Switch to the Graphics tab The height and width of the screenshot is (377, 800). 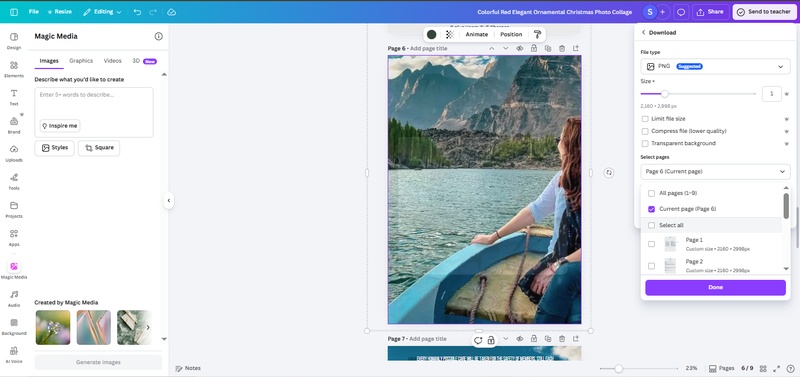(x=81, y=61)
